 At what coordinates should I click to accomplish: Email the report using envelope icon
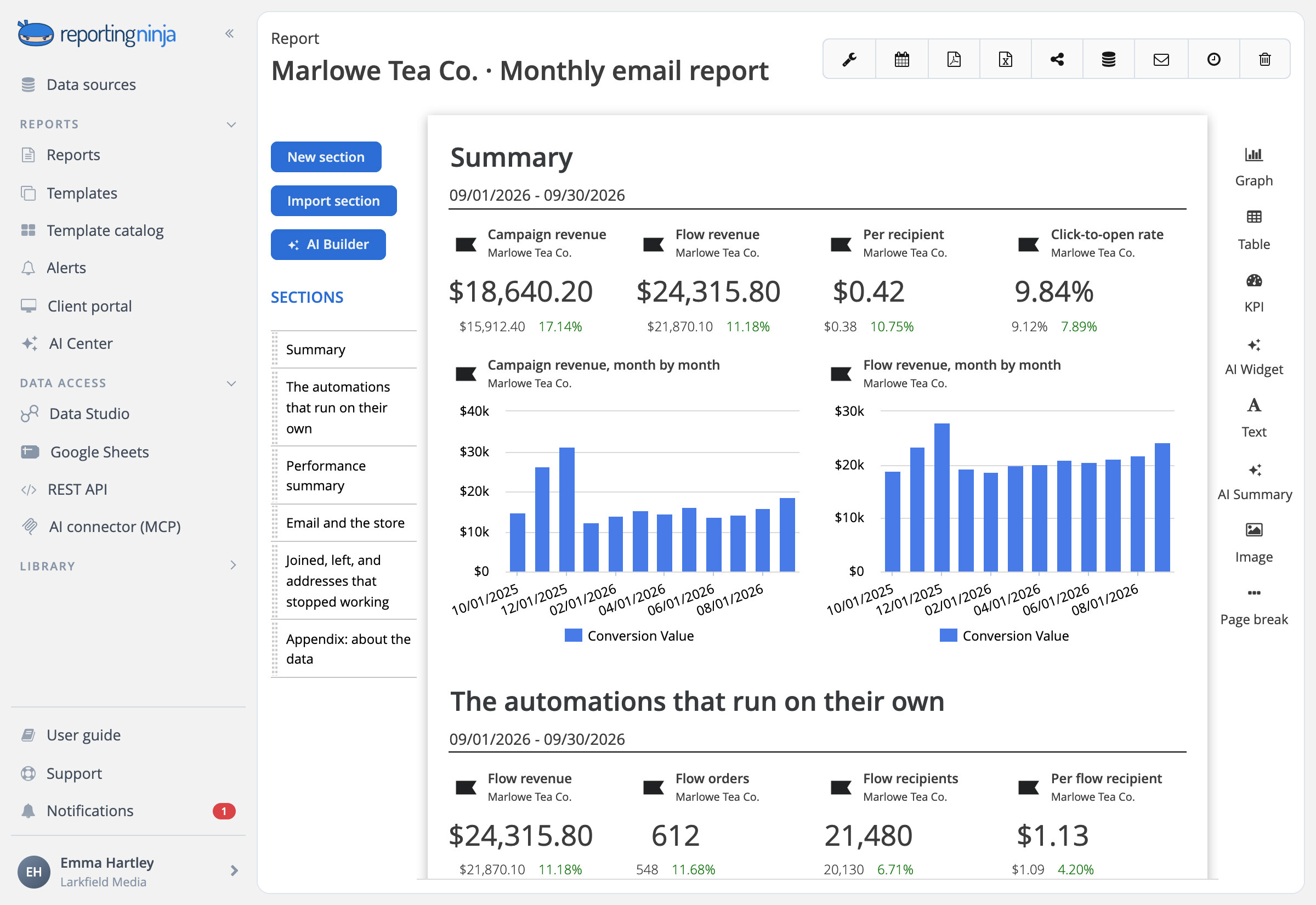[x=1161, y=59]
